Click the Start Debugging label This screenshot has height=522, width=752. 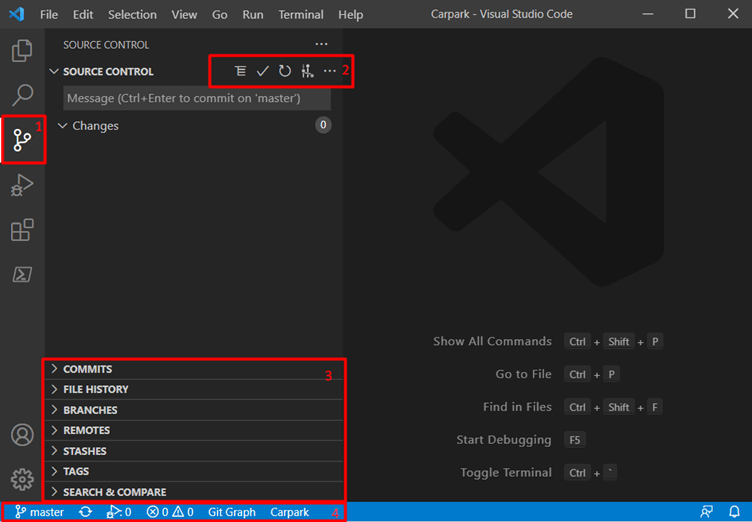[x=504, y=439]
